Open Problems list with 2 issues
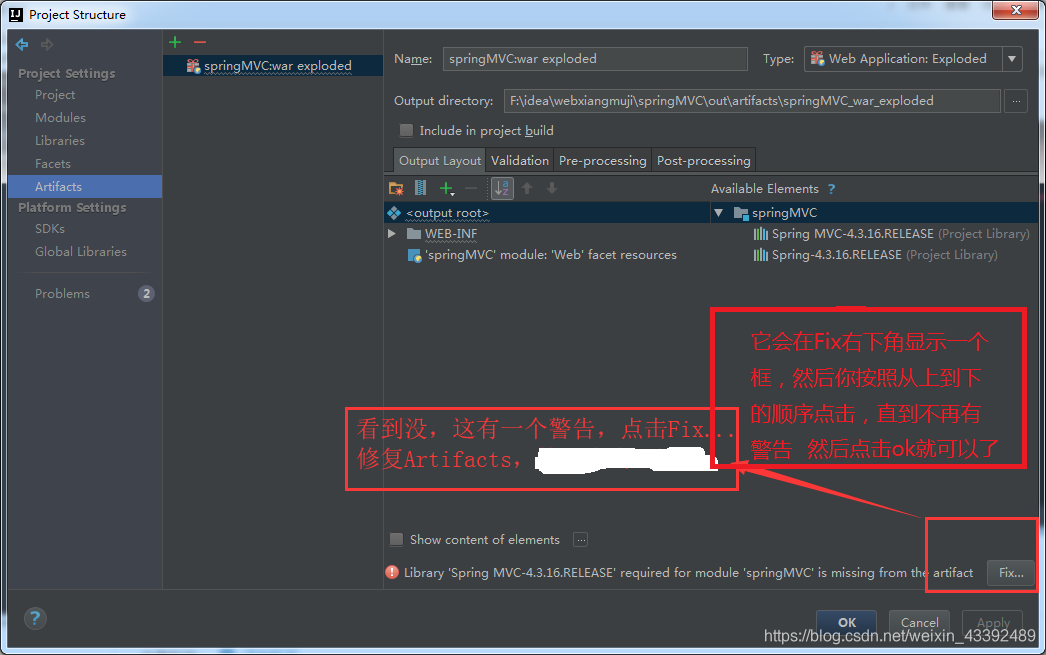 62,293
